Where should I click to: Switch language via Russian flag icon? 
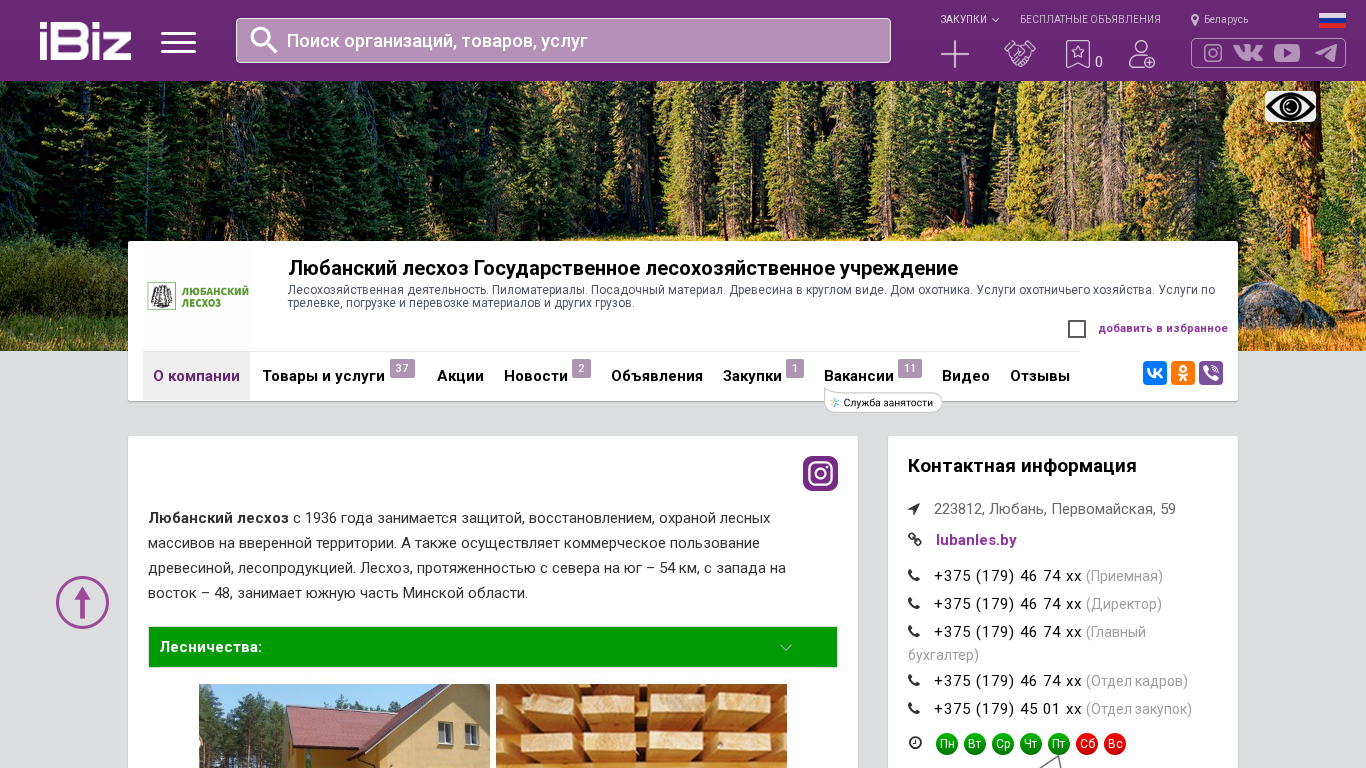click(1332, 20)
